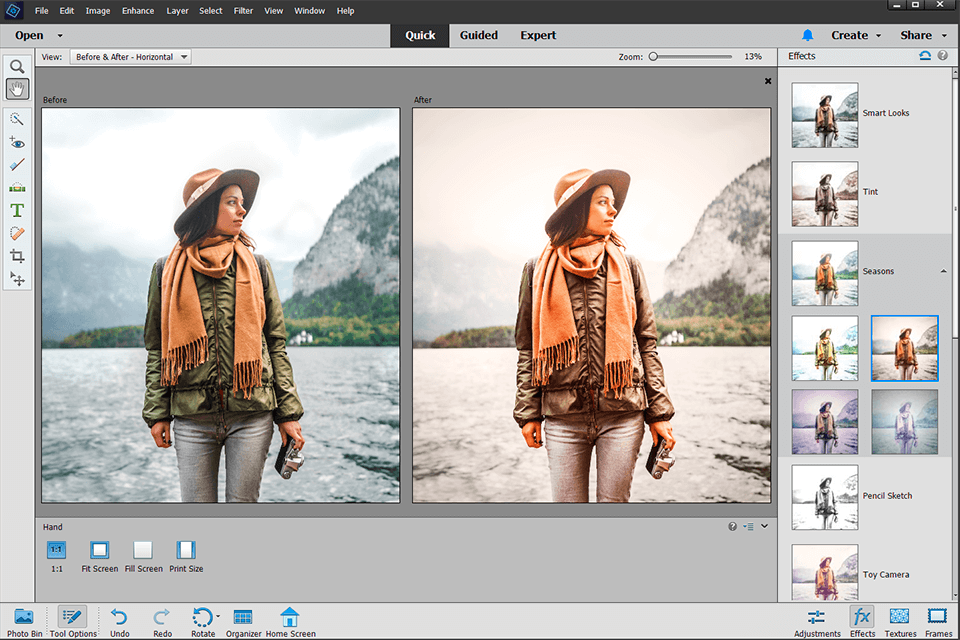Switch to the Expert mode tab
The image size is (960, 640).
[x=538, y=35]
